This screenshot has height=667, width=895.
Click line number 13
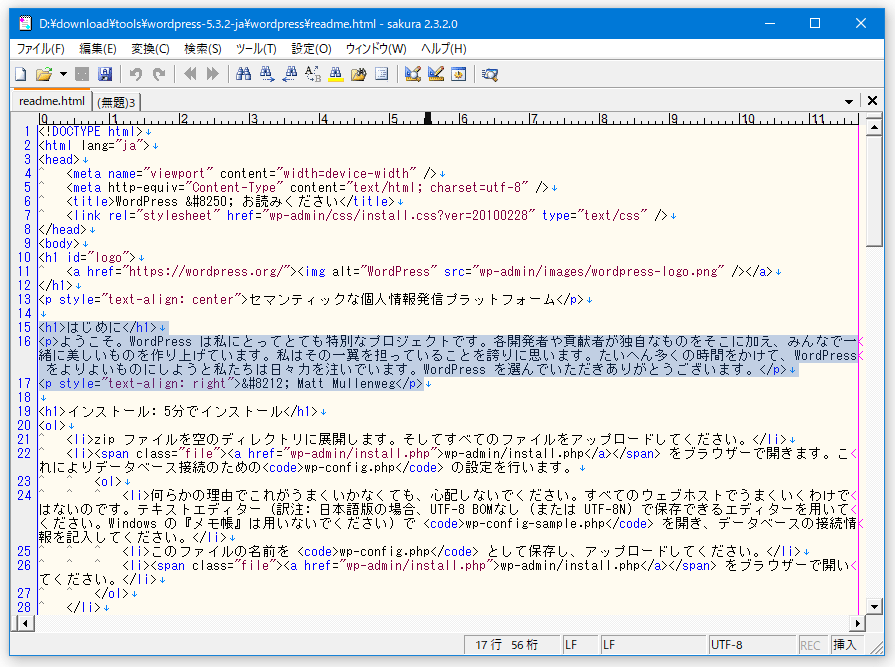24,300
